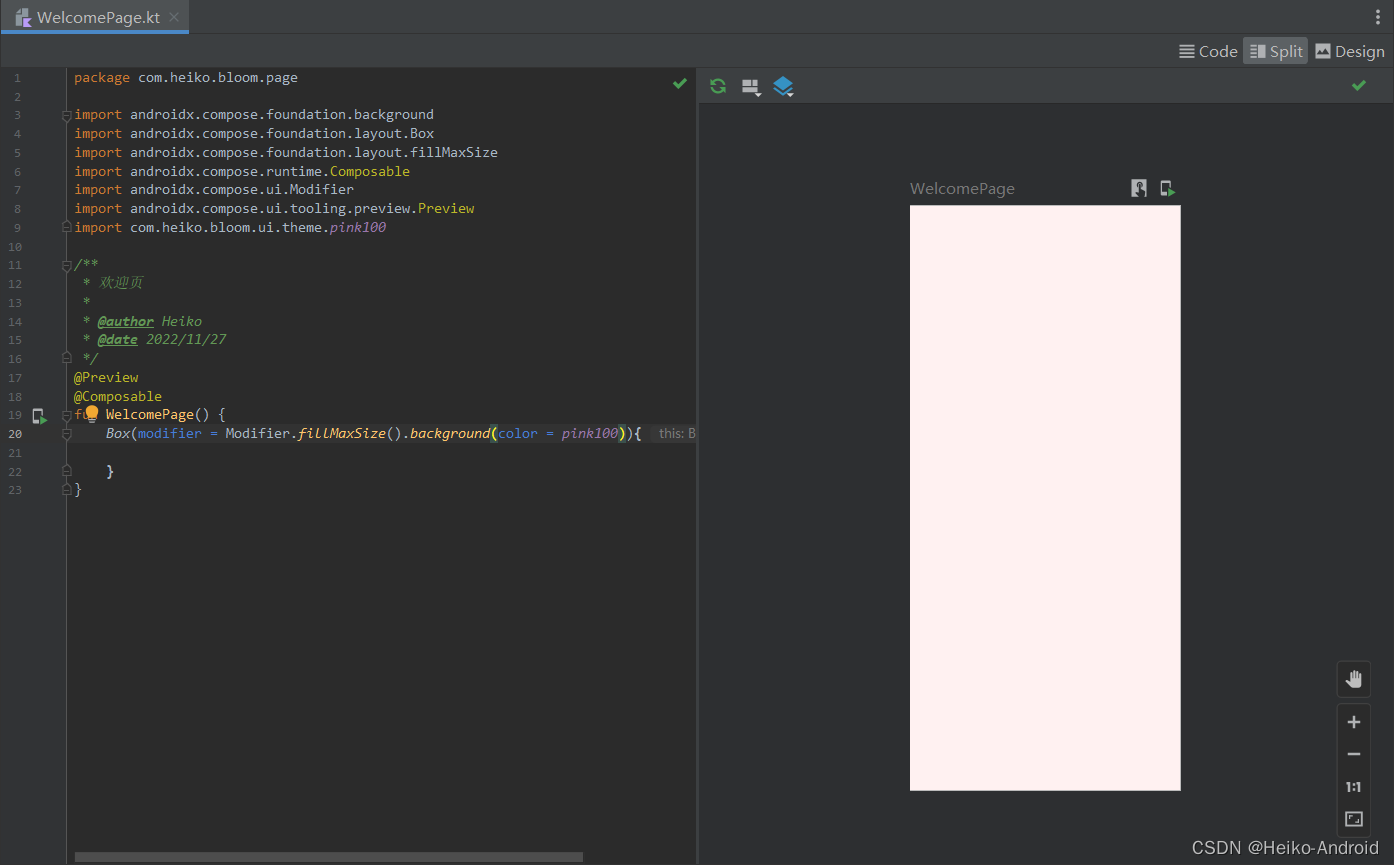Open the preview layout arrangement dropdown
This screenshot has width=1394, height=865.
pos(751,87)
